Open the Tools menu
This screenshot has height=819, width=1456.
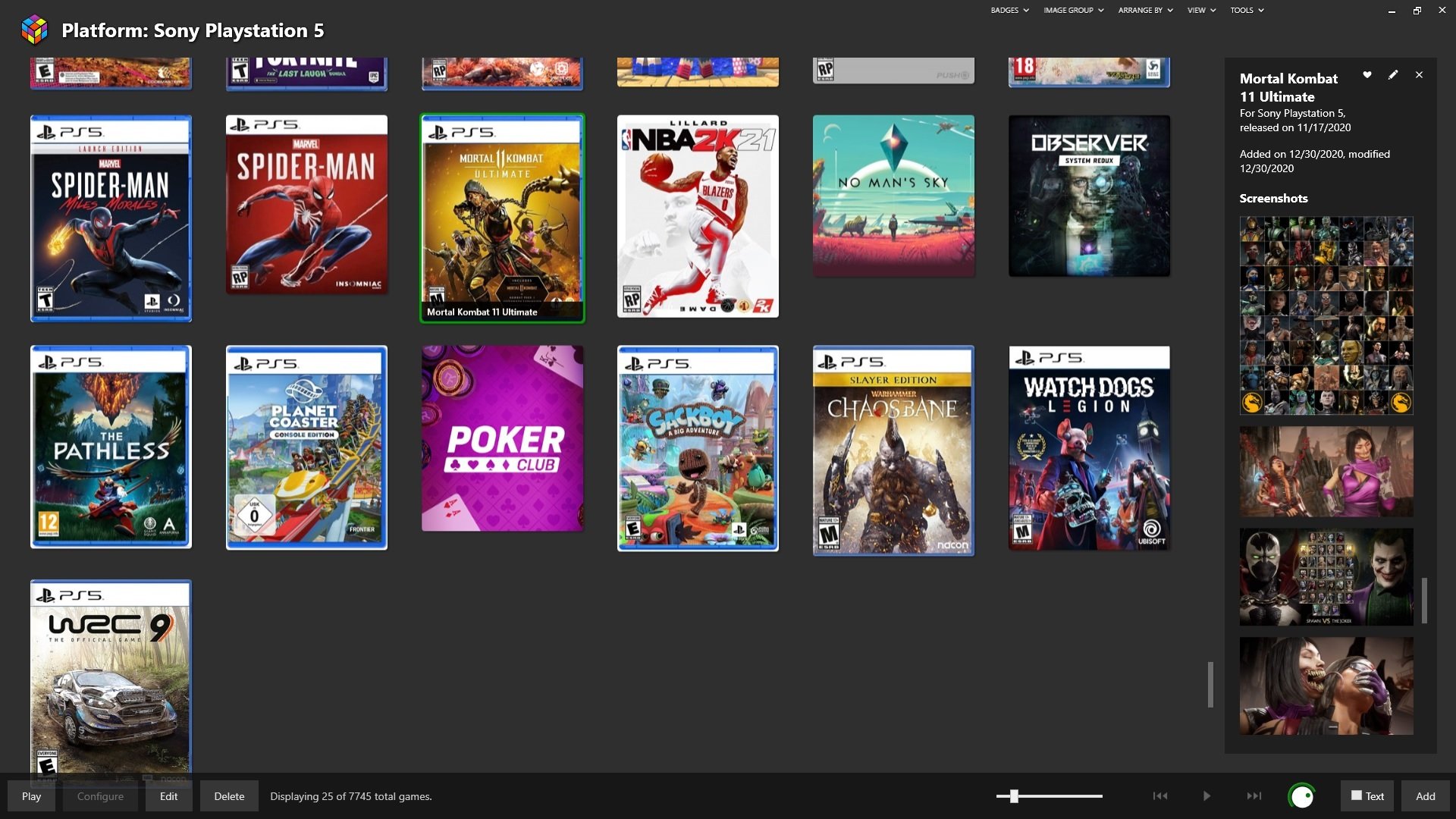pyautogui.click(x=1247, y=11)
